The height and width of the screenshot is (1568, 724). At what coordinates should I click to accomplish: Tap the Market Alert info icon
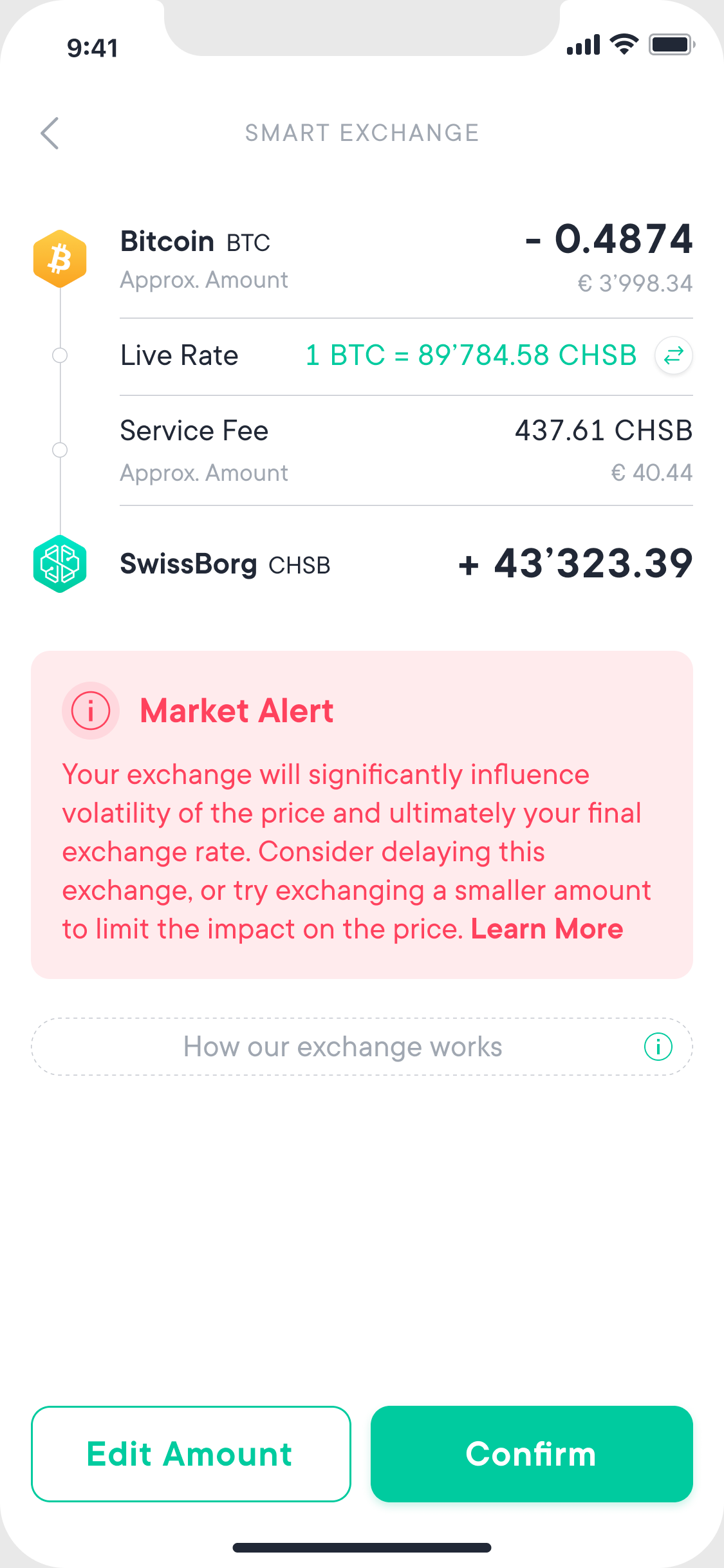91,711
